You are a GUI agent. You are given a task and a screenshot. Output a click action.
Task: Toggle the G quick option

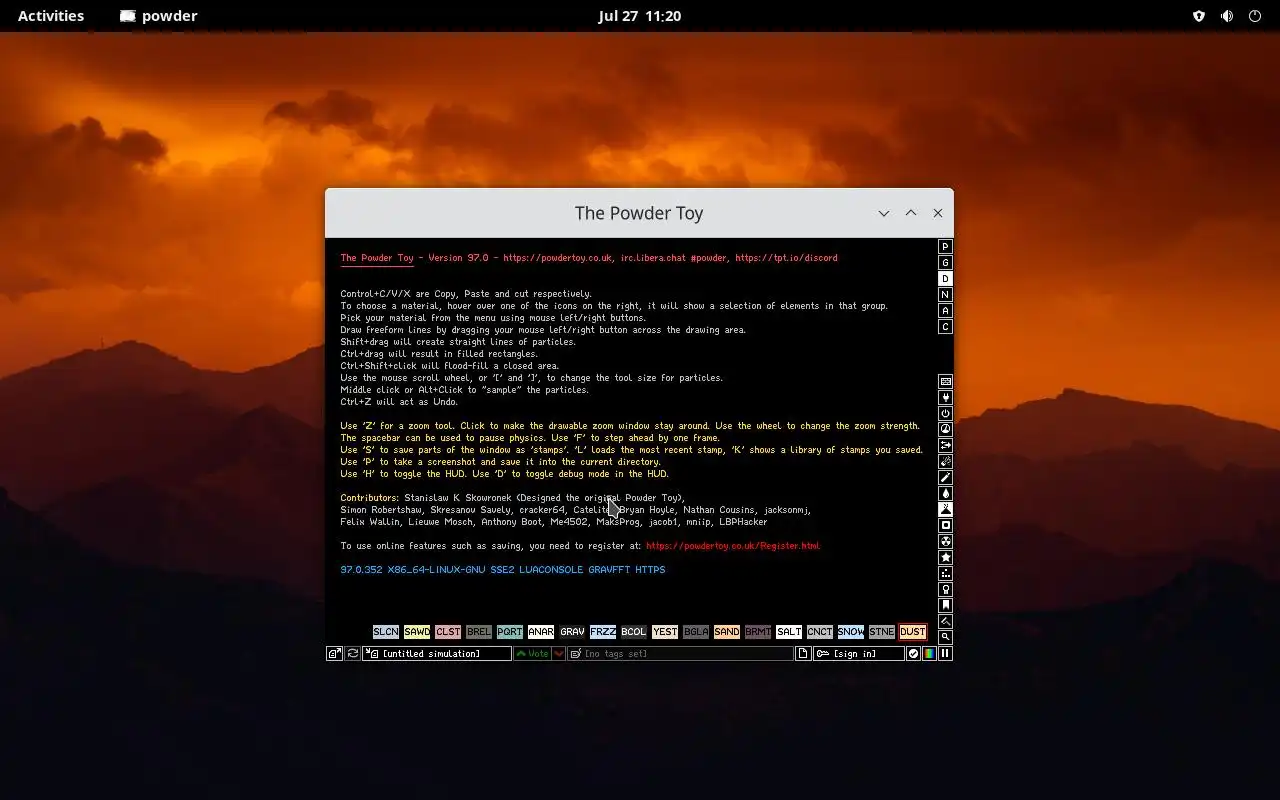coord(945,262)
